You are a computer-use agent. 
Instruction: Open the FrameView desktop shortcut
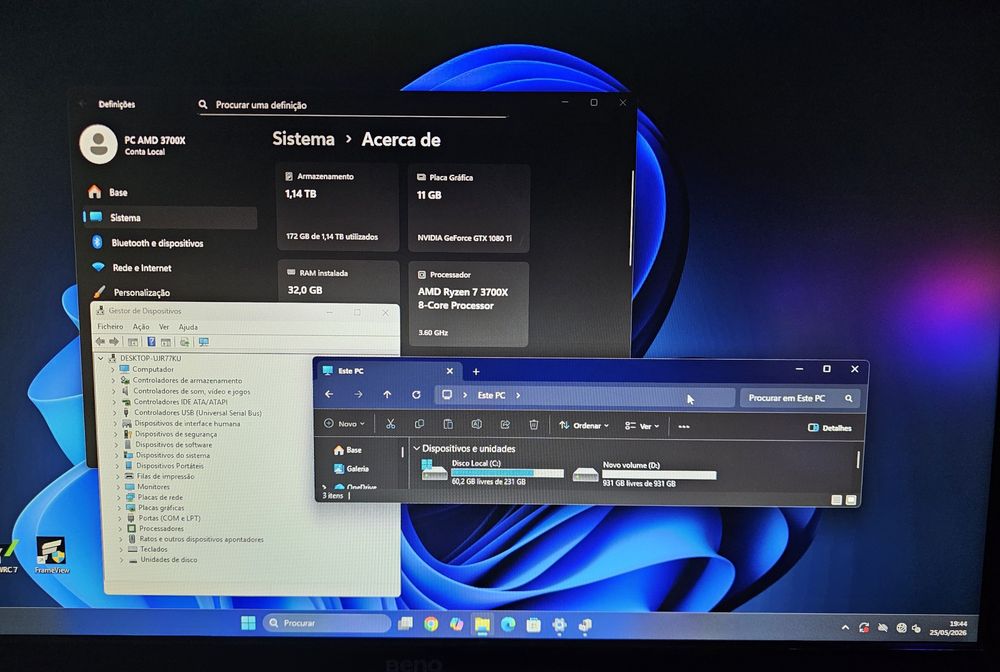click(x=52, y=555)
